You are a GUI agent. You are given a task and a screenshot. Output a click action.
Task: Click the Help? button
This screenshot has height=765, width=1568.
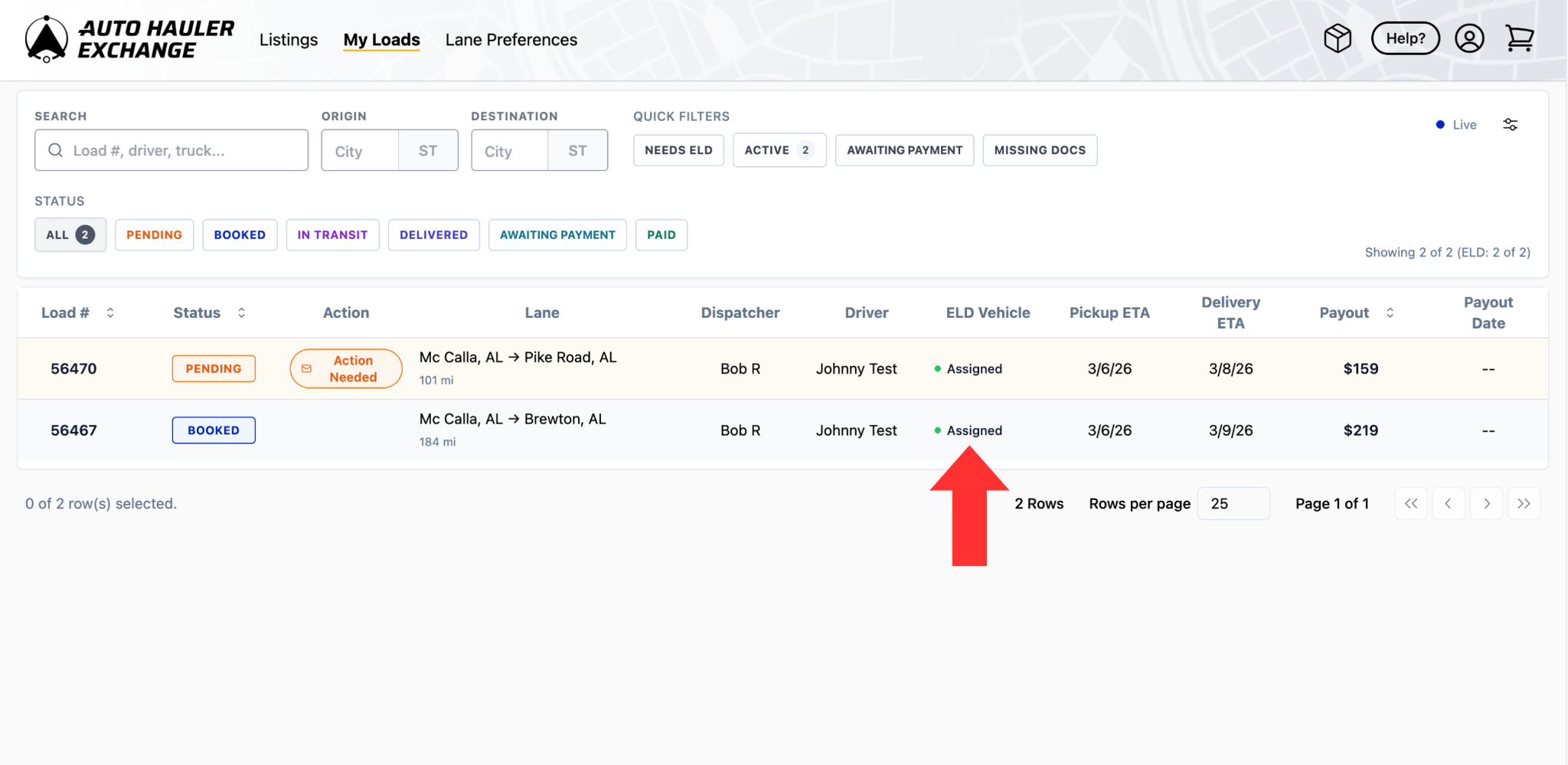pos(1405,38)
